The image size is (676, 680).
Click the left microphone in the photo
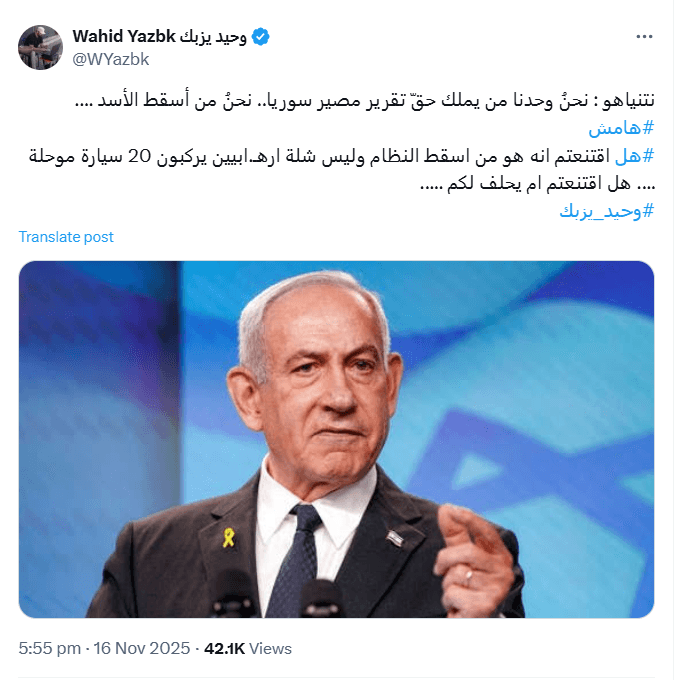click(235, 593)
